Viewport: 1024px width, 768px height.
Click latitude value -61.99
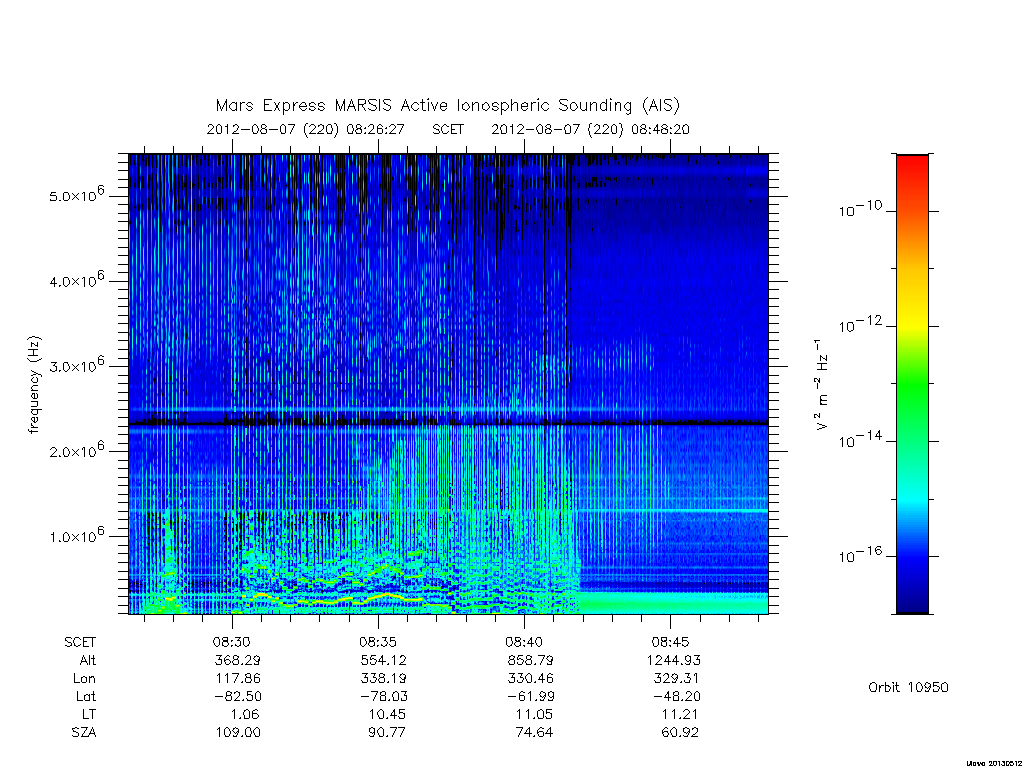[530, 697]
